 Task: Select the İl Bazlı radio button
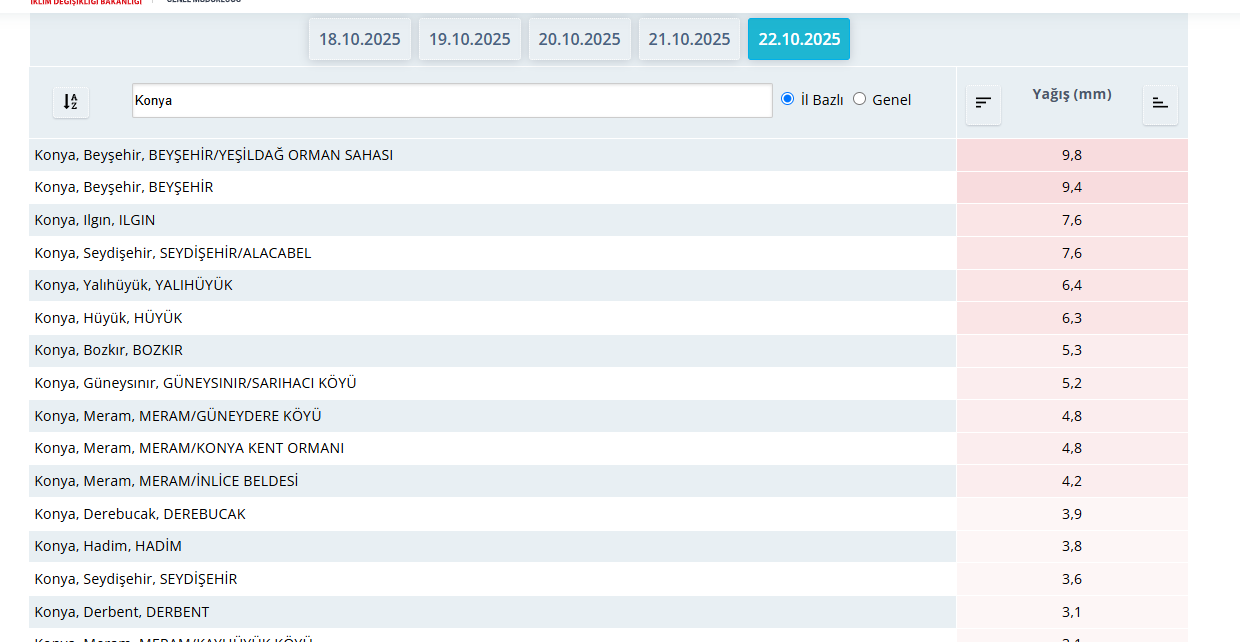tap(787, 99)
